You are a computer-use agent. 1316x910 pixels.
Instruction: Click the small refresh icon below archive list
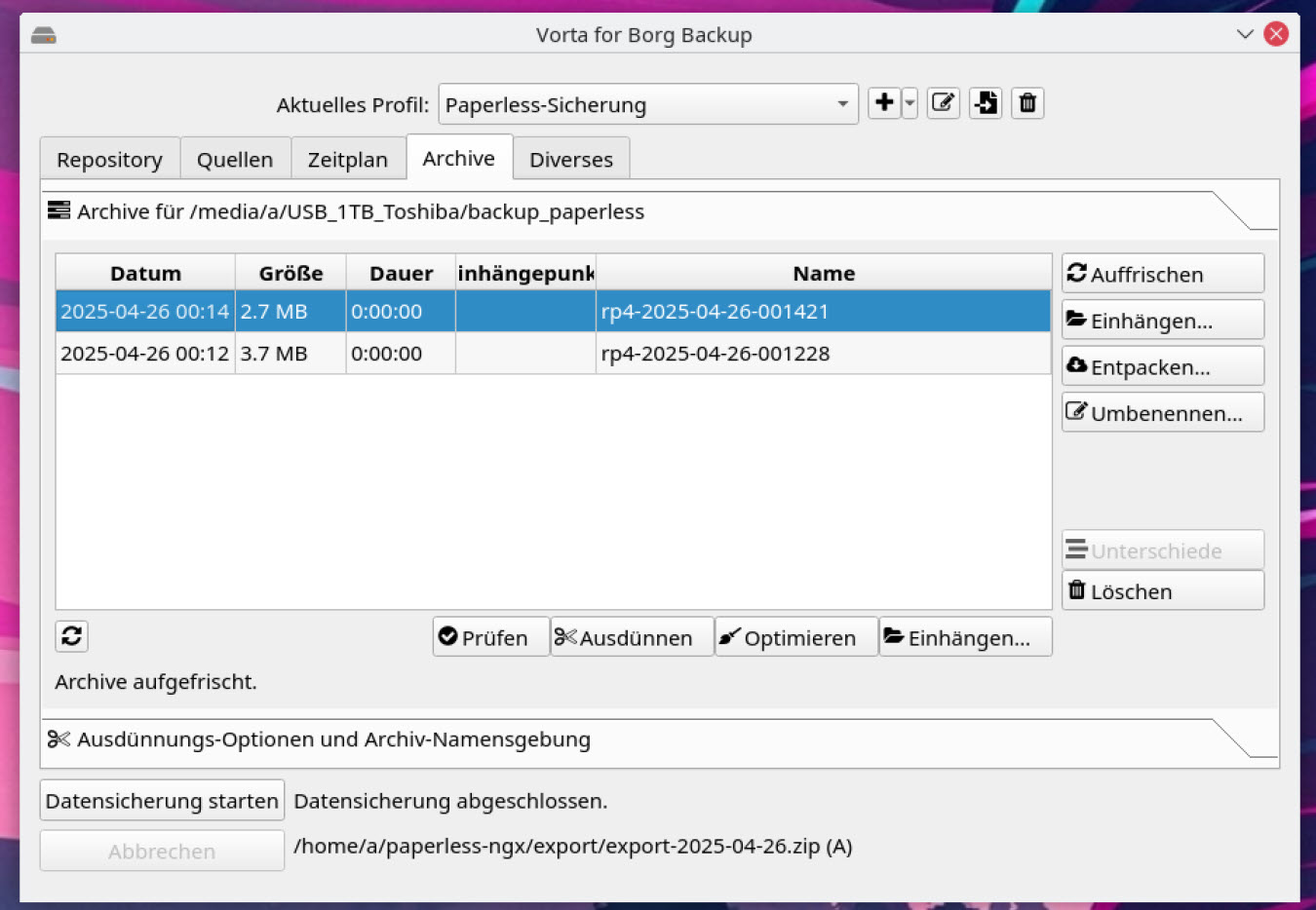[71, 636]
